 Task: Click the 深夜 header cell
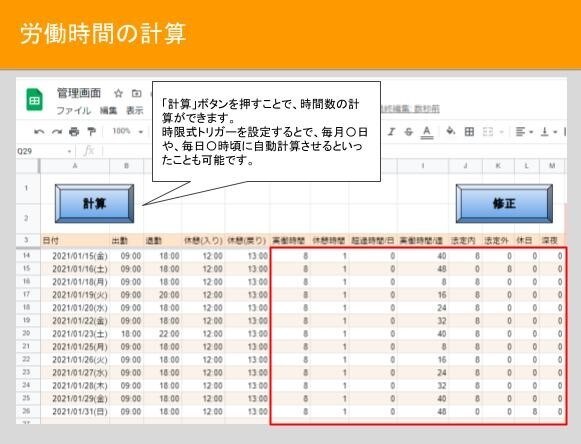coord(552,241)
